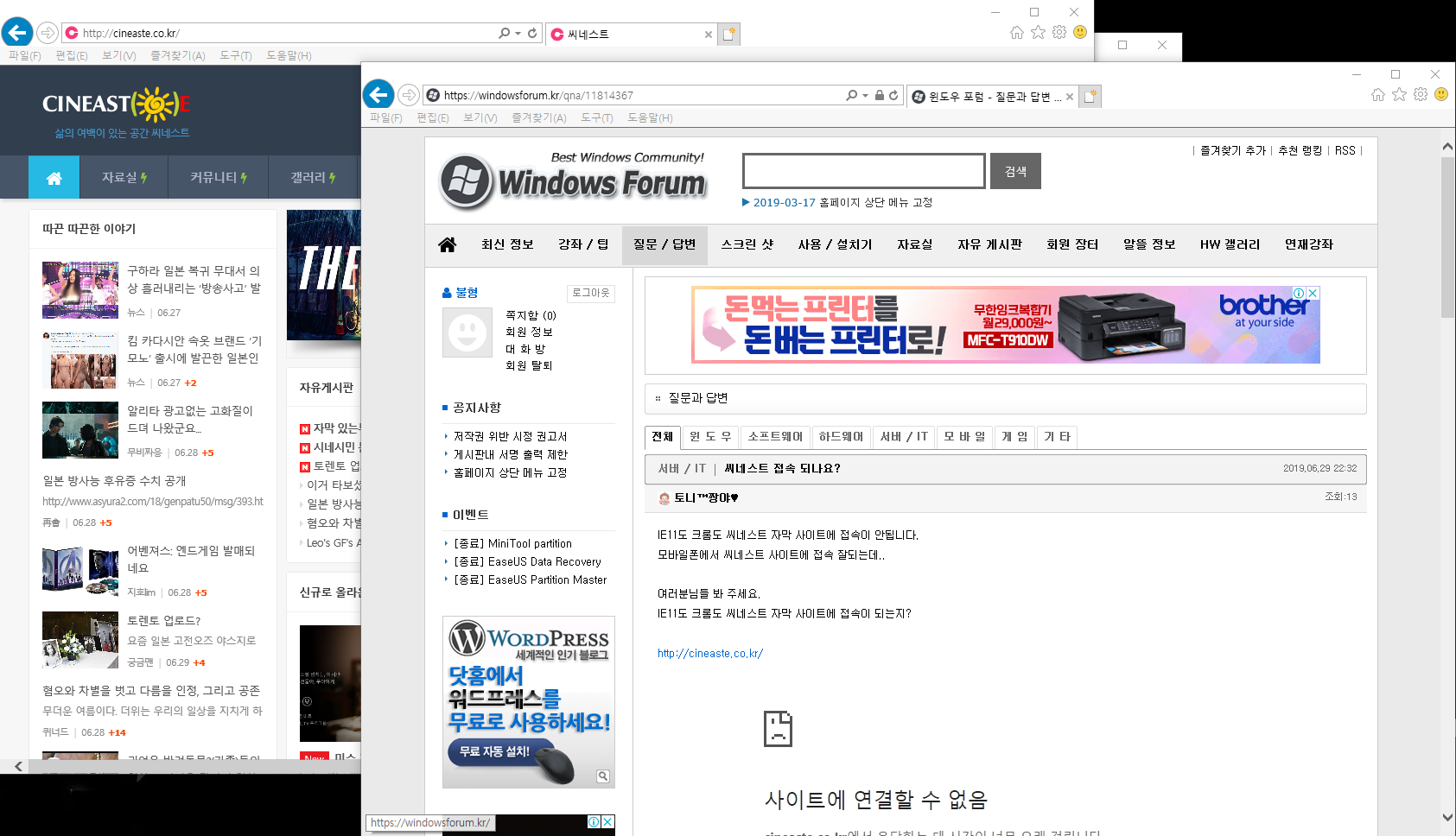Select the 전체 category tab
The height and width of the screenshot is (836, 1456).
(663, 437)
